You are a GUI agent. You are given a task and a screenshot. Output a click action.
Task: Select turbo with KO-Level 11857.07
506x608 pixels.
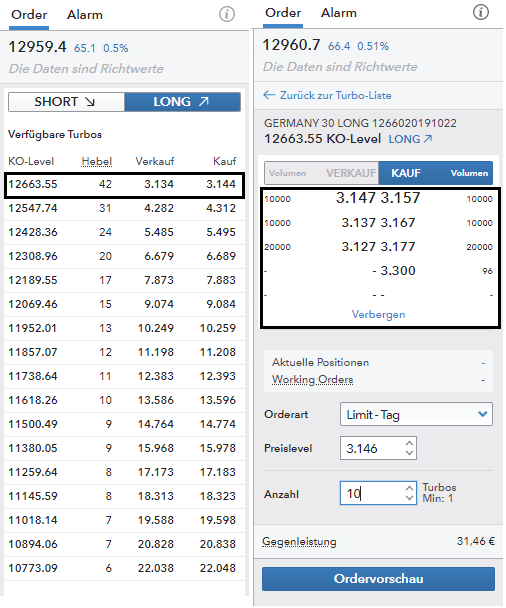[x=124, y=353]
